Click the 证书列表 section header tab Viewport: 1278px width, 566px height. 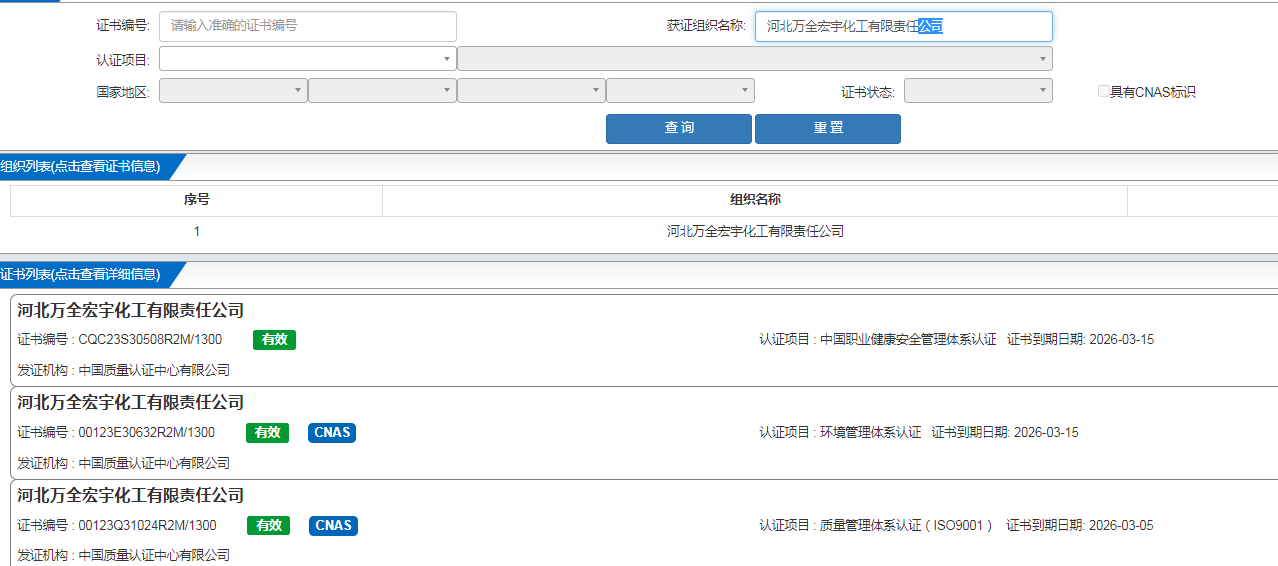pyautogui.click(x=88, y=274)
